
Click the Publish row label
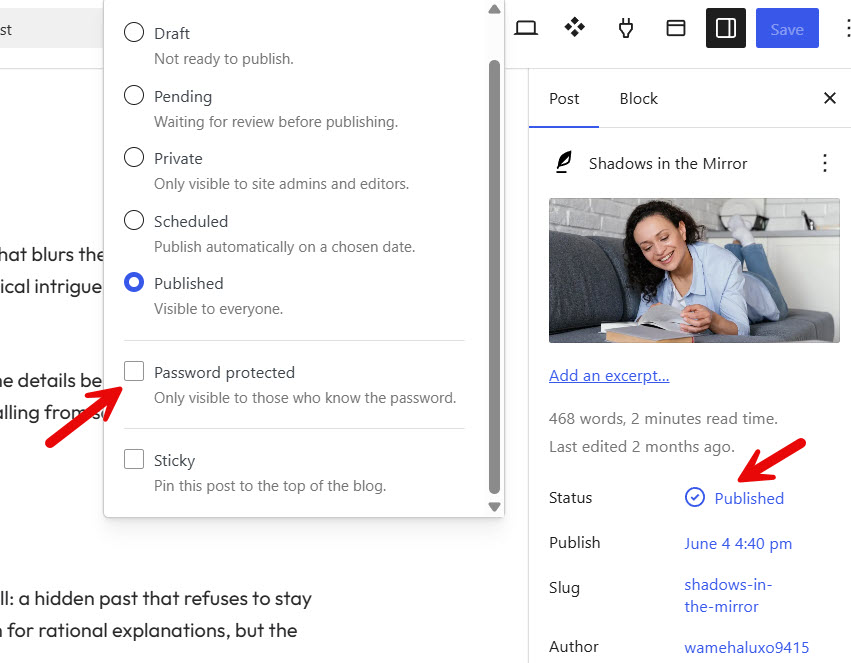click(x=574, y=543)
